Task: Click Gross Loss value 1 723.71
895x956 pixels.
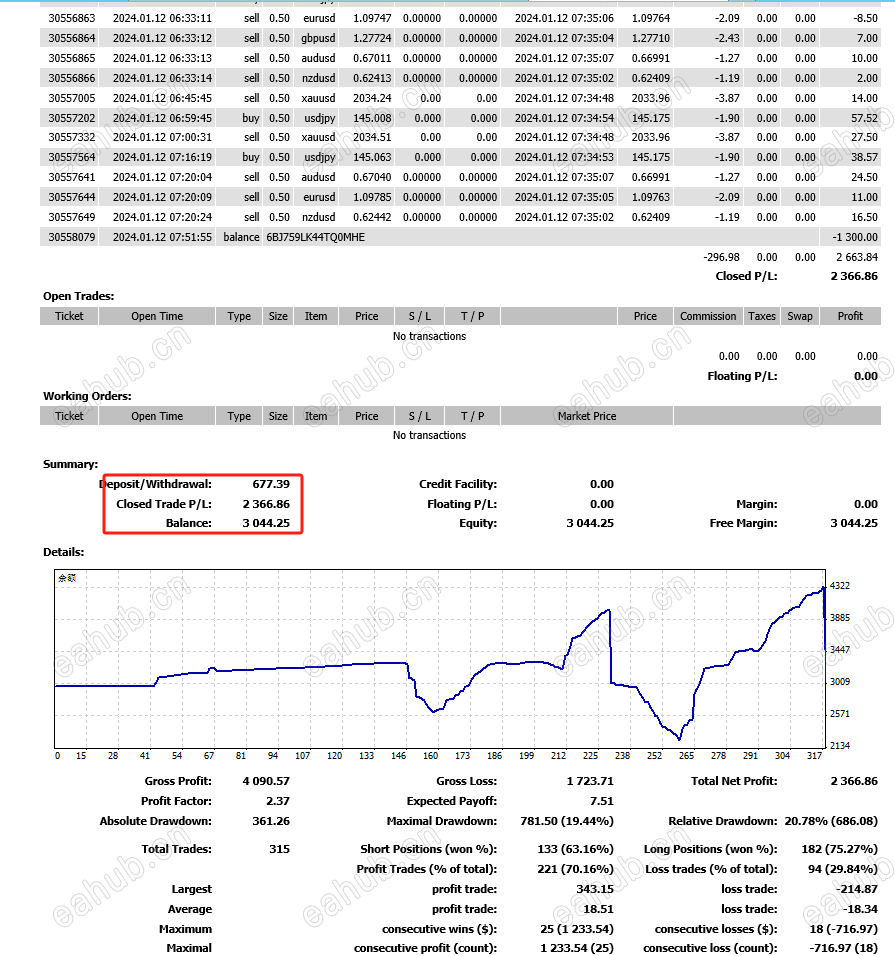Action: [590, 782]
